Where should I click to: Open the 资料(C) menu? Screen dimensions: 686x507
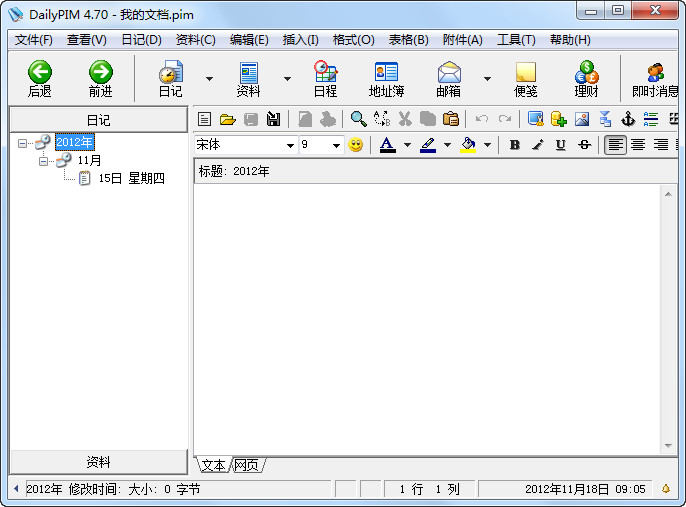tap(196, 40)
